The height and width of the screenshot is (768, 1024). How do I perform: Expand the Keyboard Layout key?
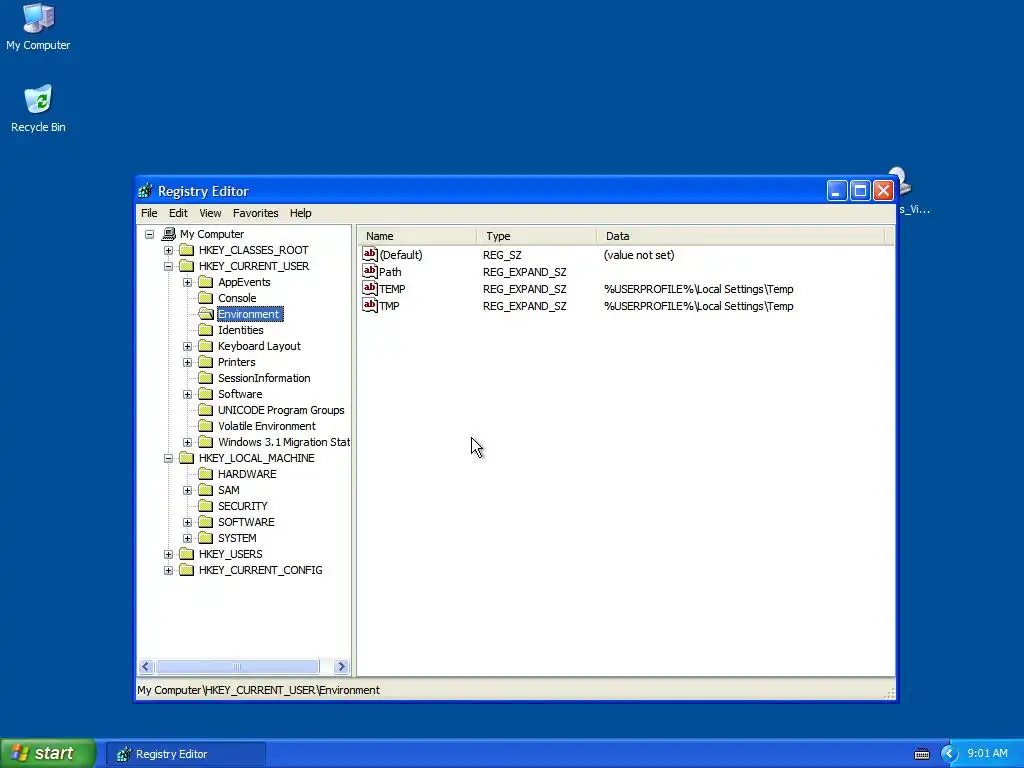point(187,346)
